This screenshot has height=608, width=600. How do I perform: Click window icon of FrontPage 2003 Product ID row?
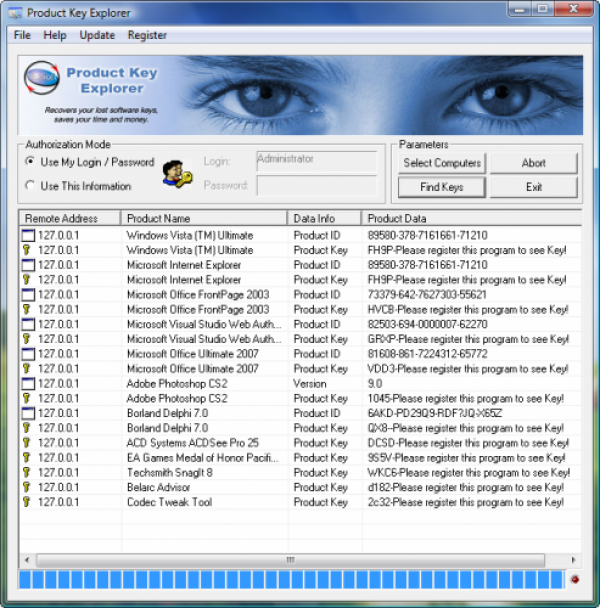pyautogui.click(x=28, y=295)
